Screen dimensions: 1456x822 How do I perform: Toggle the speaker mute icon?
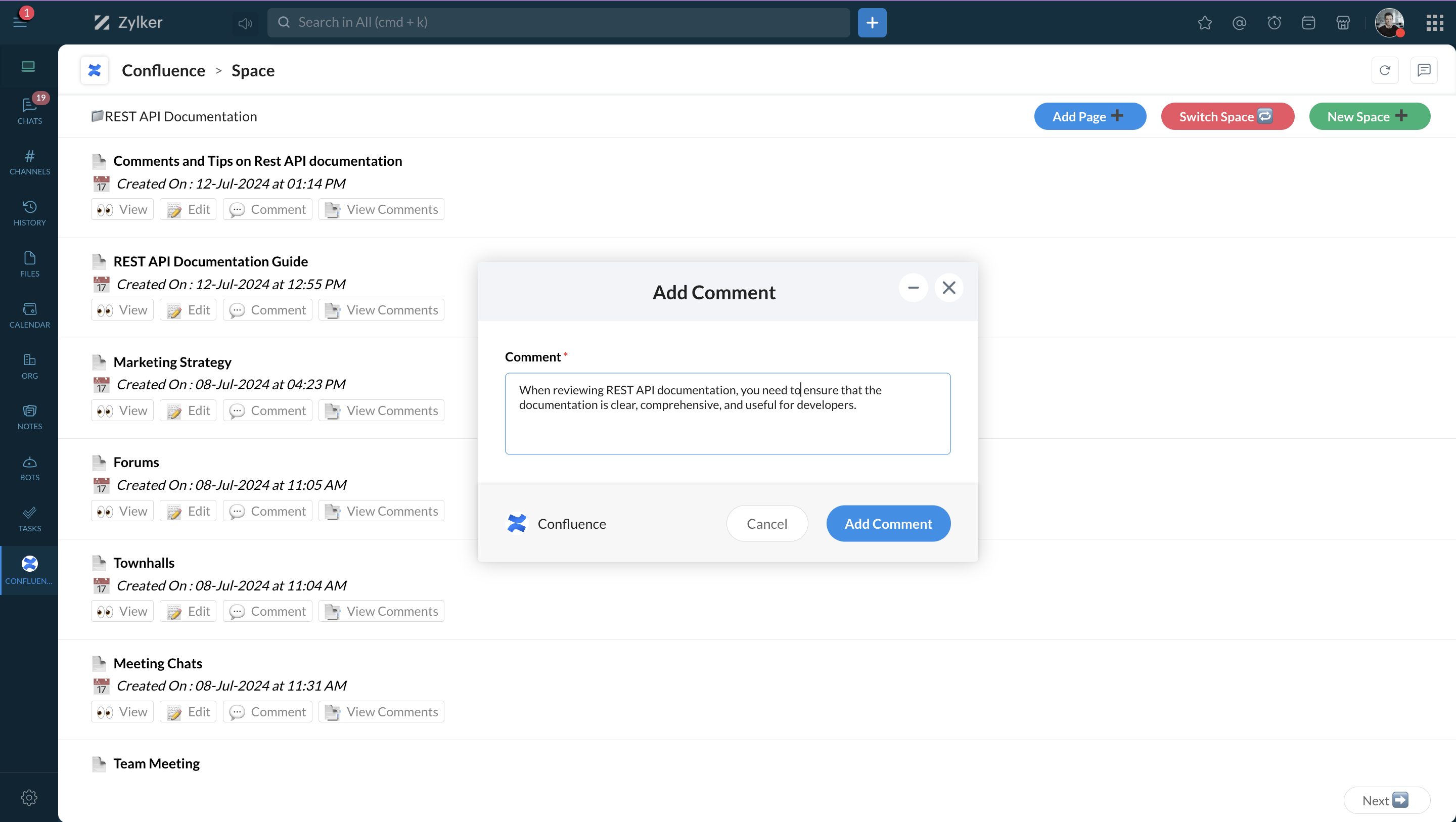(x=245, y=23)
